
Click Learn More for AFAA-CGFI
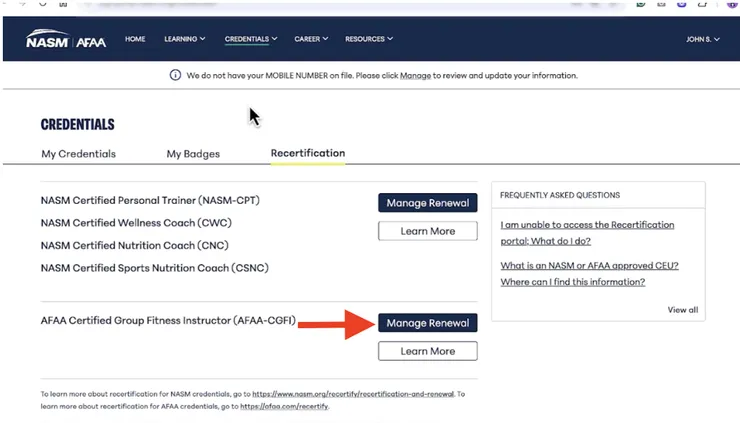tap(428, 351)
